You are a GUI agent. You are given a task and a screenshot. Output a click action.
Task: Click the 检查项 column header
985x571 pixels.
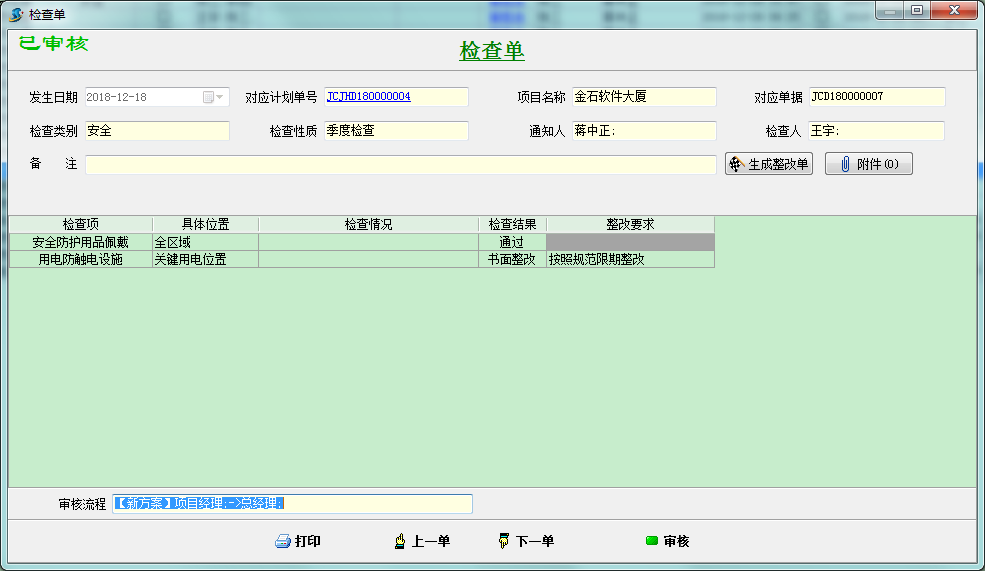click(81, 224)
